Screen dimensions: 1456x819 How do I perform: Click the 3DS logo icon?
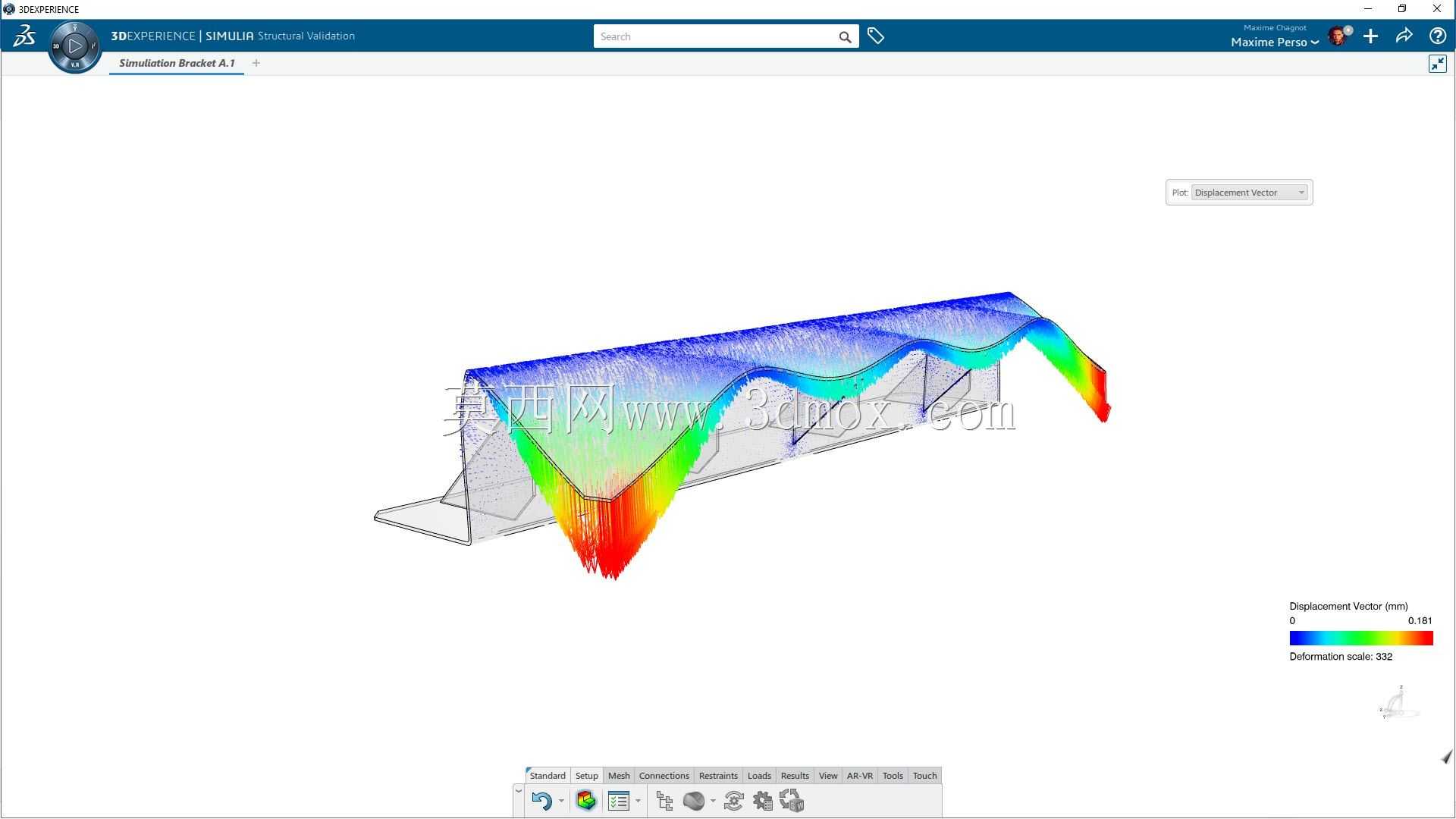(x=24, y=36)
